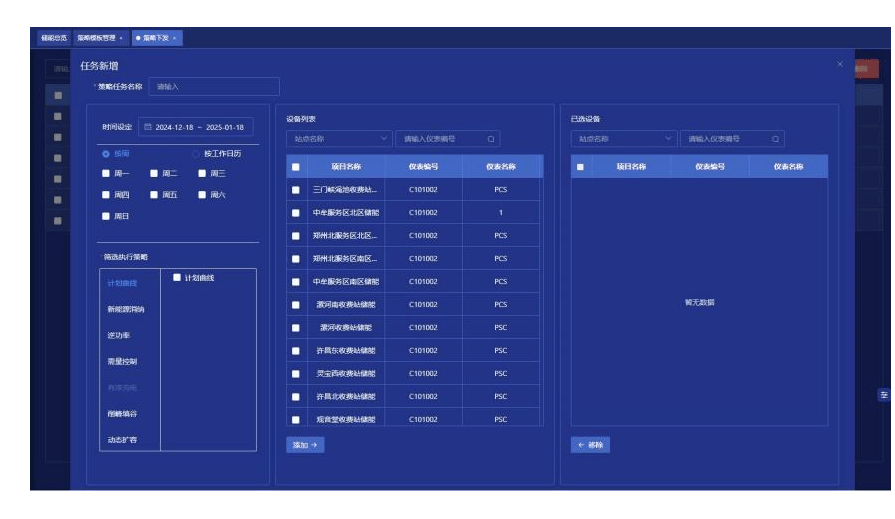Click the search icon in 设备列表 meter number field
Screen dimensions: 895x519
click(x=491, y=139)
